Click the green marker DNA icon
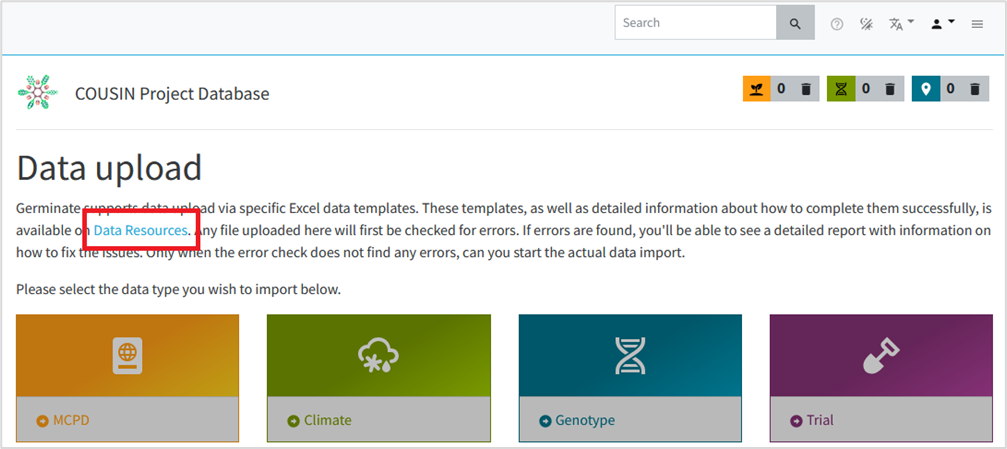Viewport: 1007px width, 449px height. coord(841,89)
